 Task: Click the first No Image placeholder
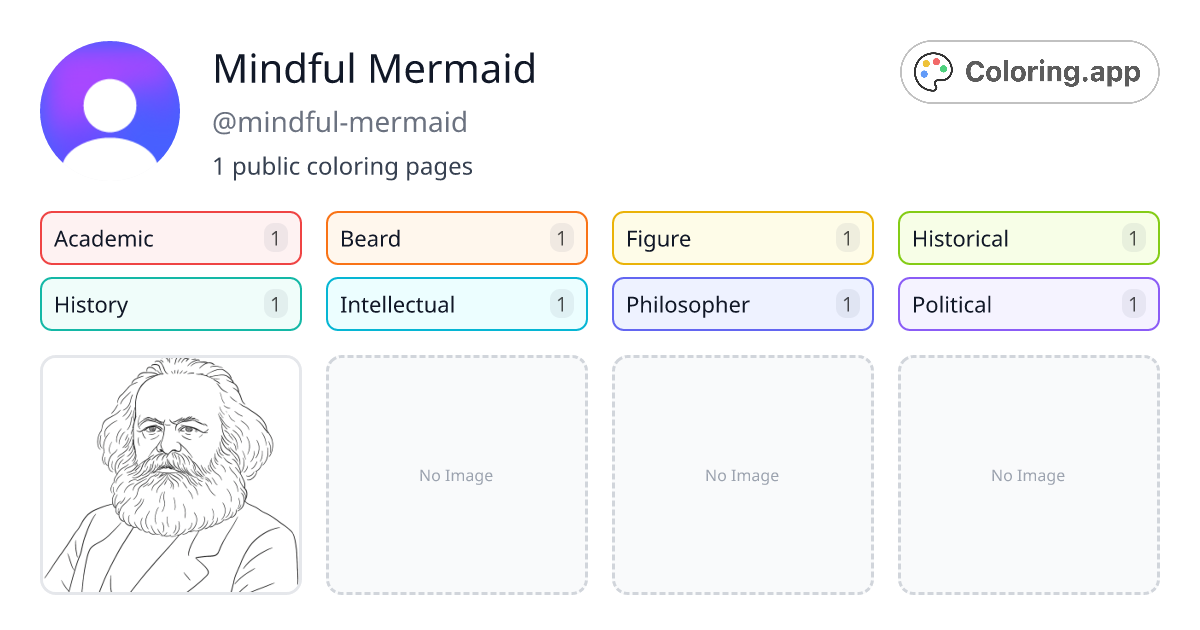tap(456, 475)
